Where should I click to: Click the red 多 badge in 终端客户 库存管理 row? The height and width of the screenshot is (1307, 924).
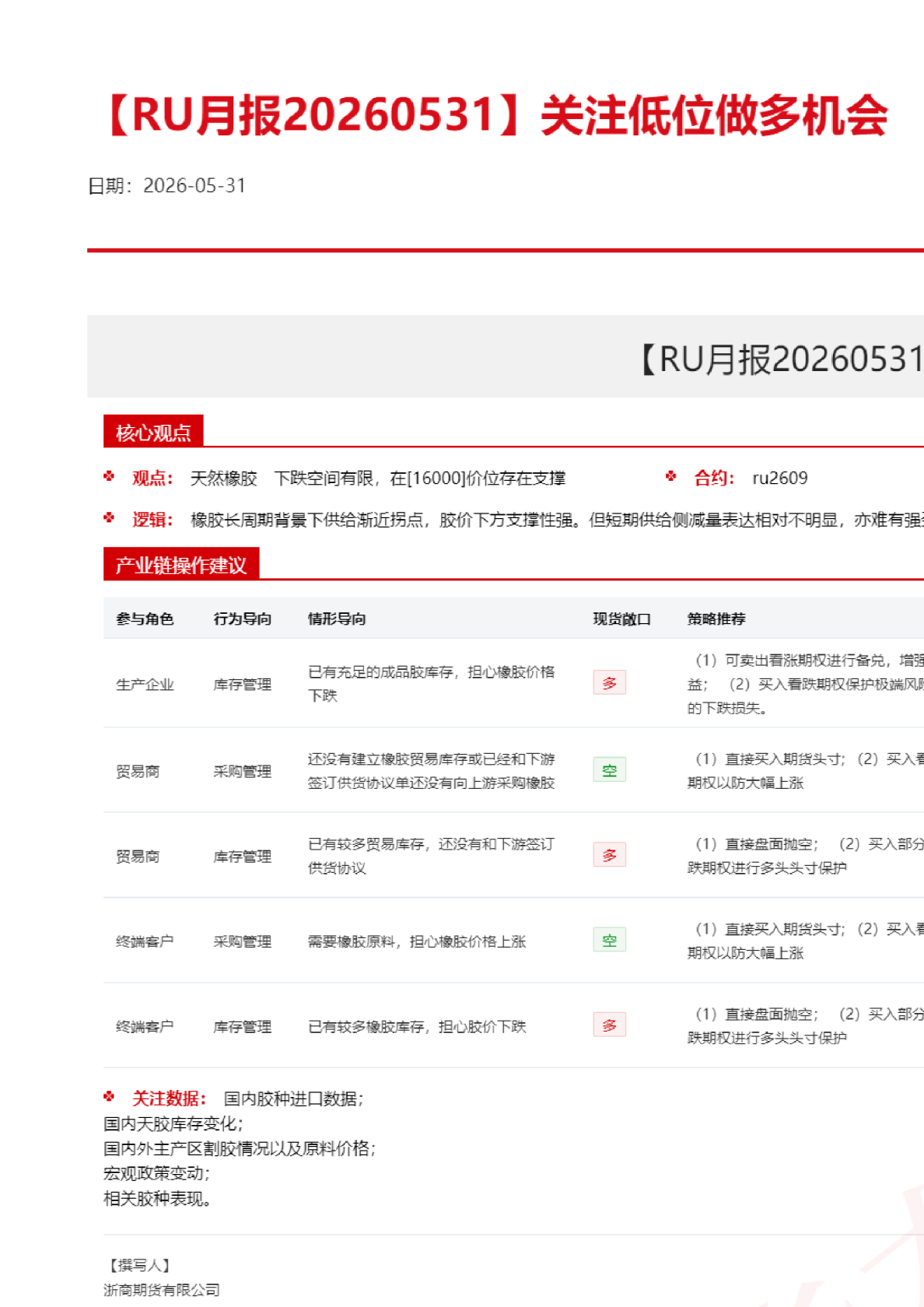(609, 1025)
